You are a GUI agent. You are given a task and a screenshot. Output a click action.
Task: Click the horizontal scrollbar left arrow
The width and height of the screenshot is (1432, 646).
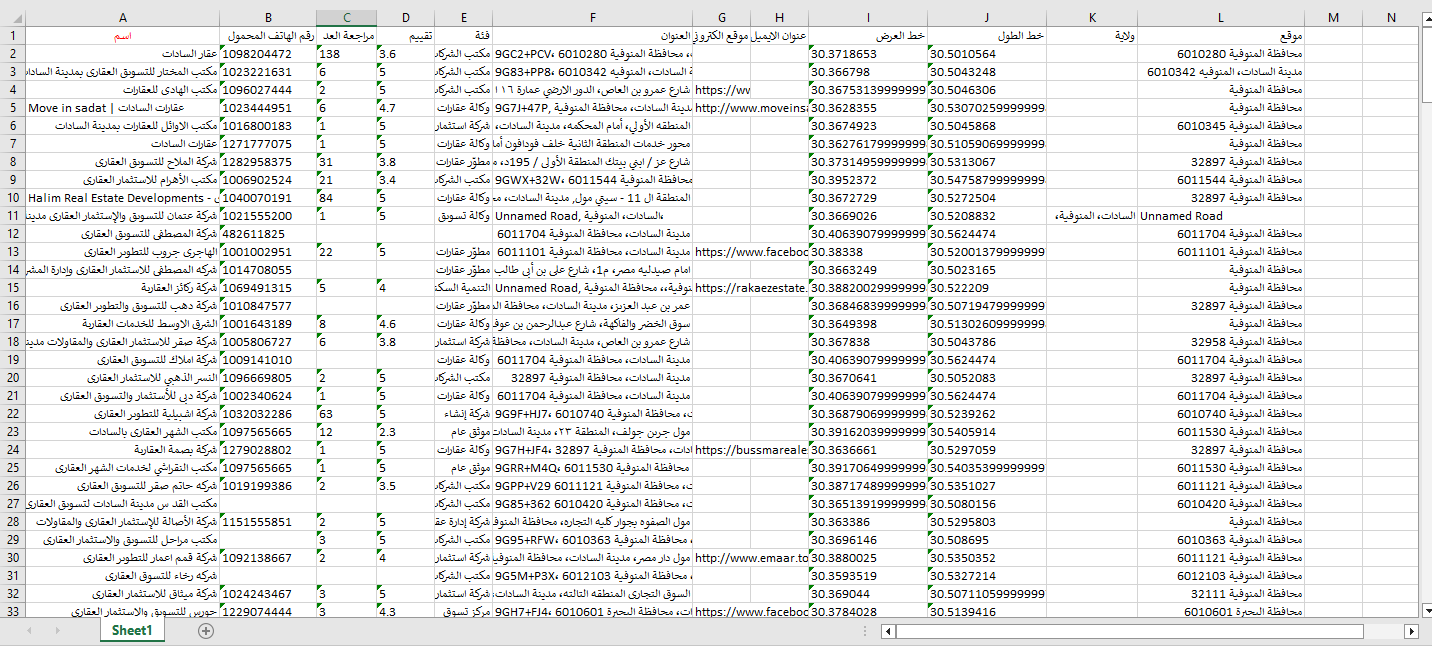[888, 632]
